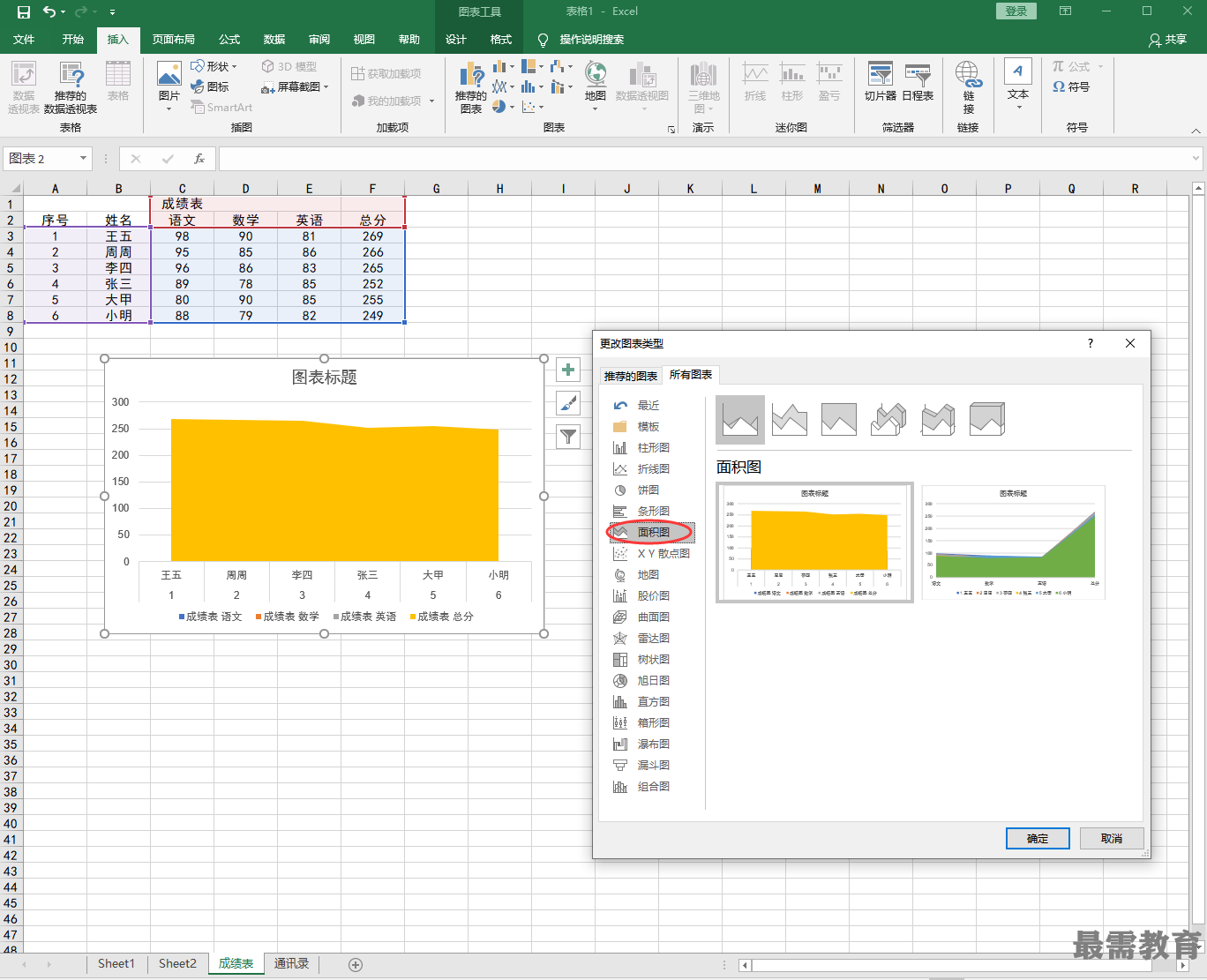Screen dimensions: 1207x980
Task: Add a new worksheet
Action: click(356, 965)
